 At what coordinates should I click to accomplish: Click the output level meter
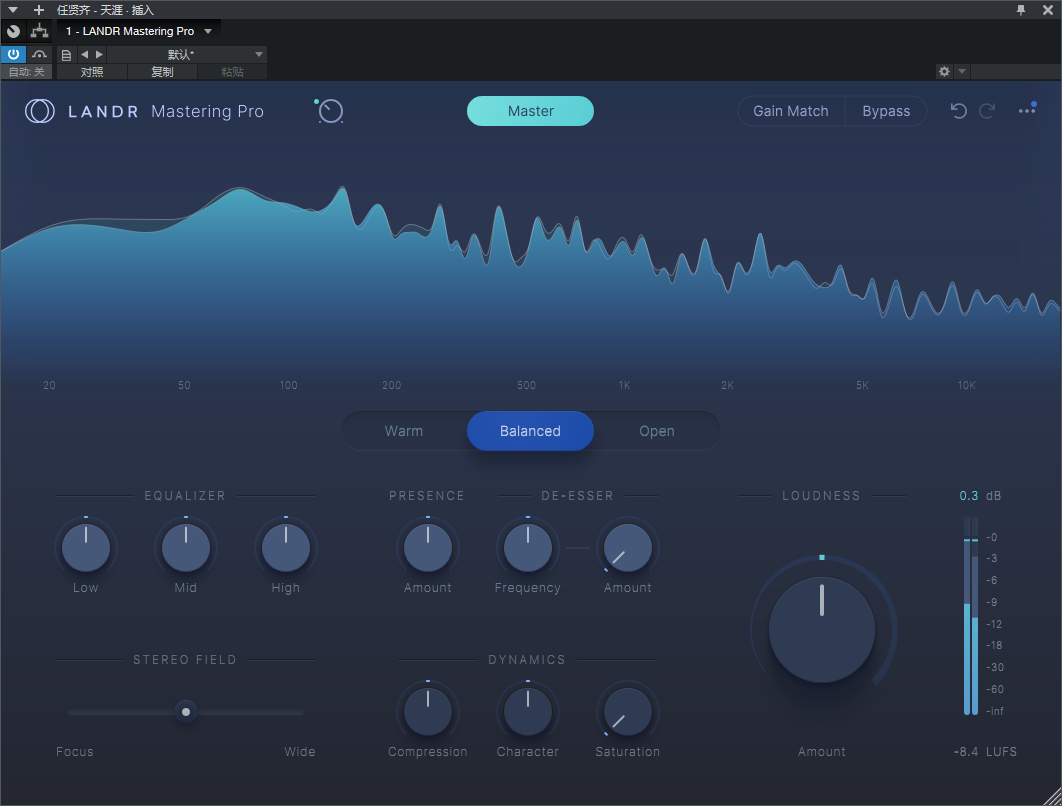tap(971, 615)
